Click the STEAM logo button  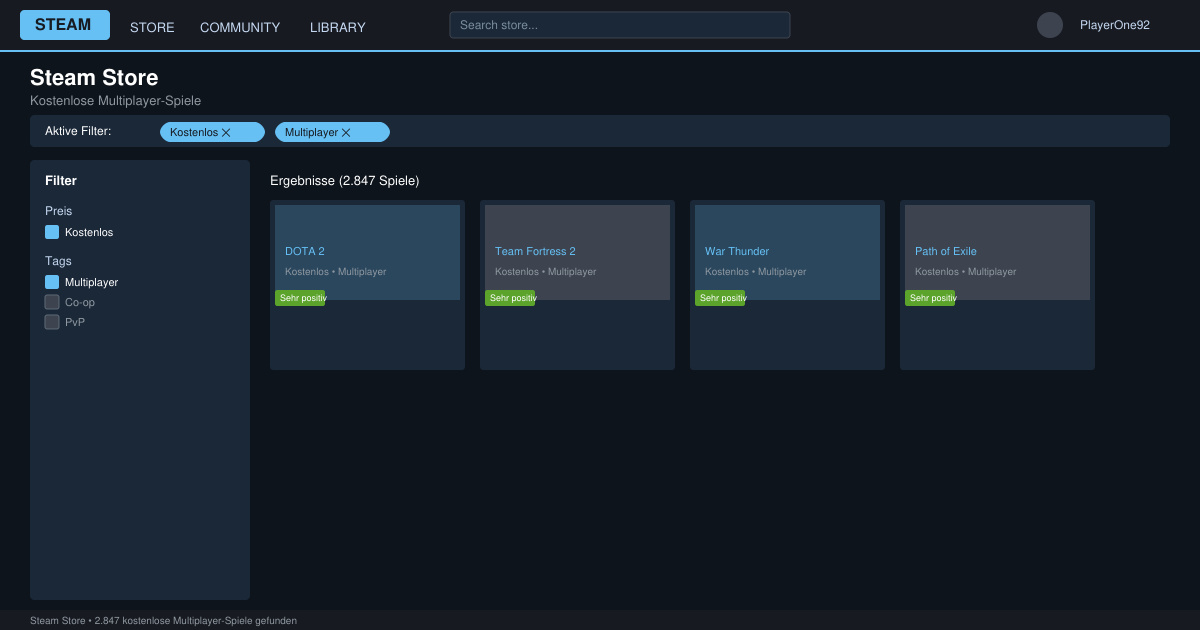click(x=65, y=25)
